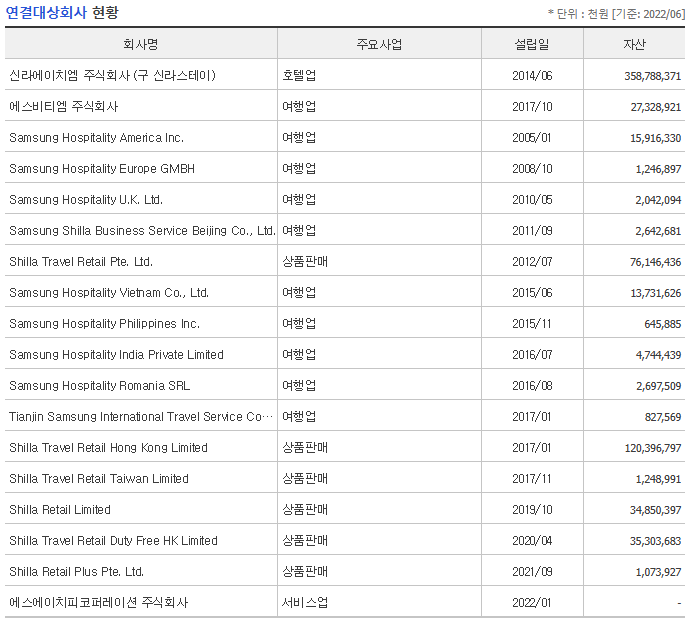Select founding date 2022/01
The image size is (696, 634).
tap(532, 603)
